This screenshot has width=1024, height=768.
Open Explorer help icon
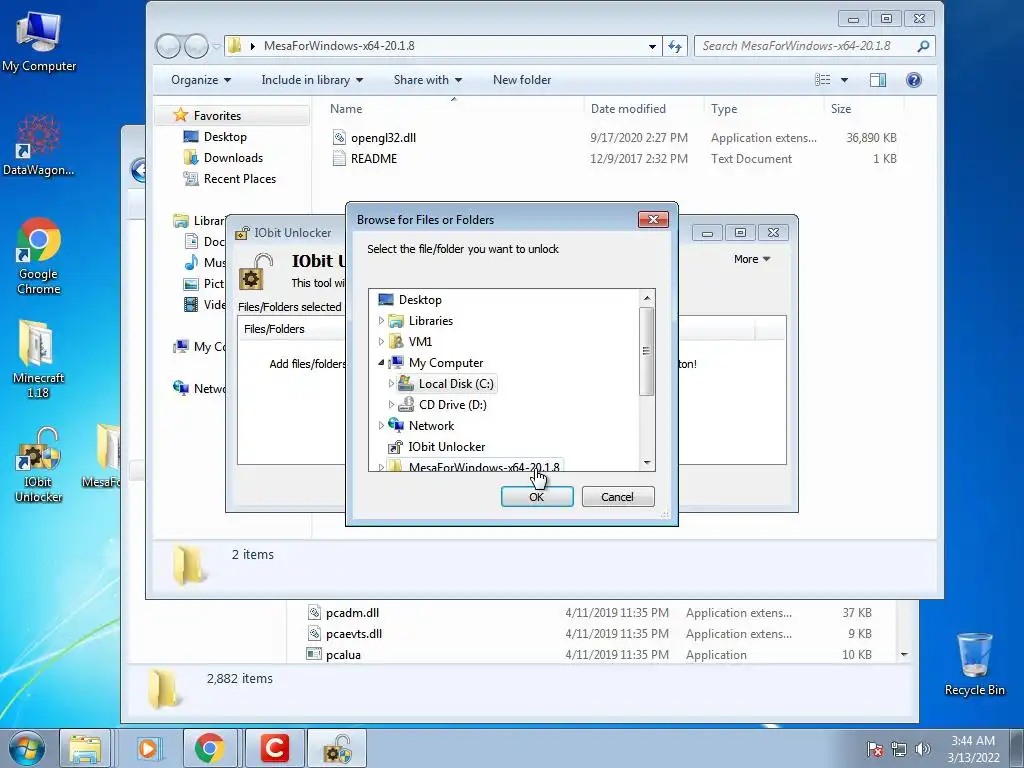click(x=914, y=80)
